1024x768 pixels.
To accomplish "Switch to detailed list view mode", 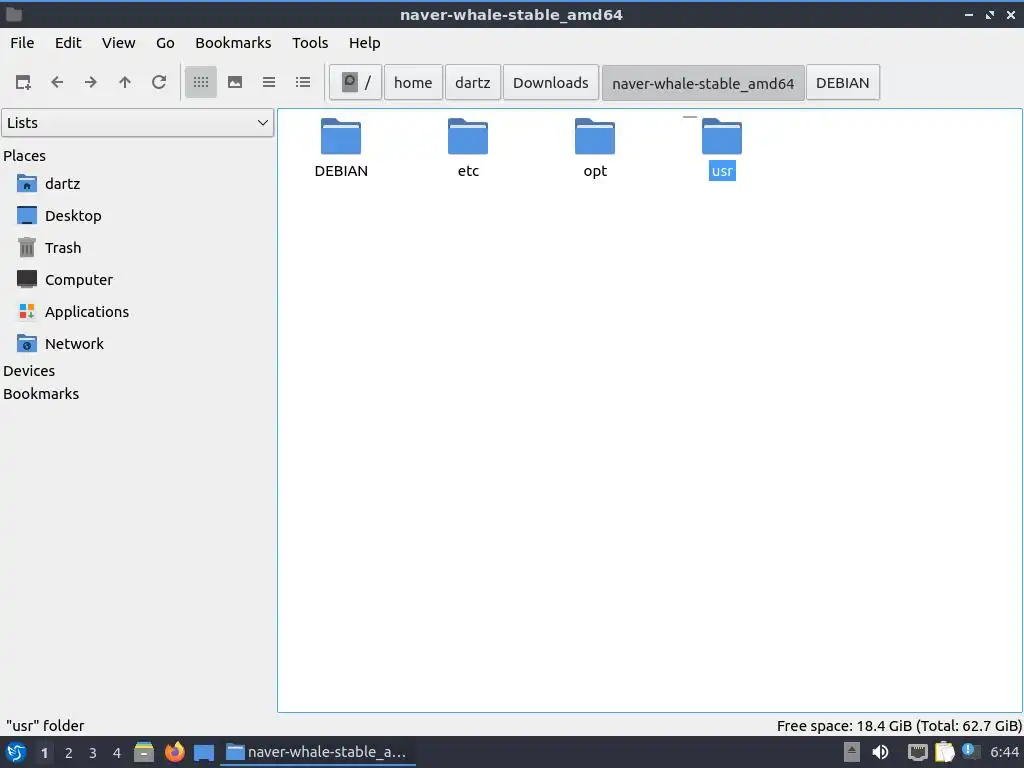I will 302,82.
